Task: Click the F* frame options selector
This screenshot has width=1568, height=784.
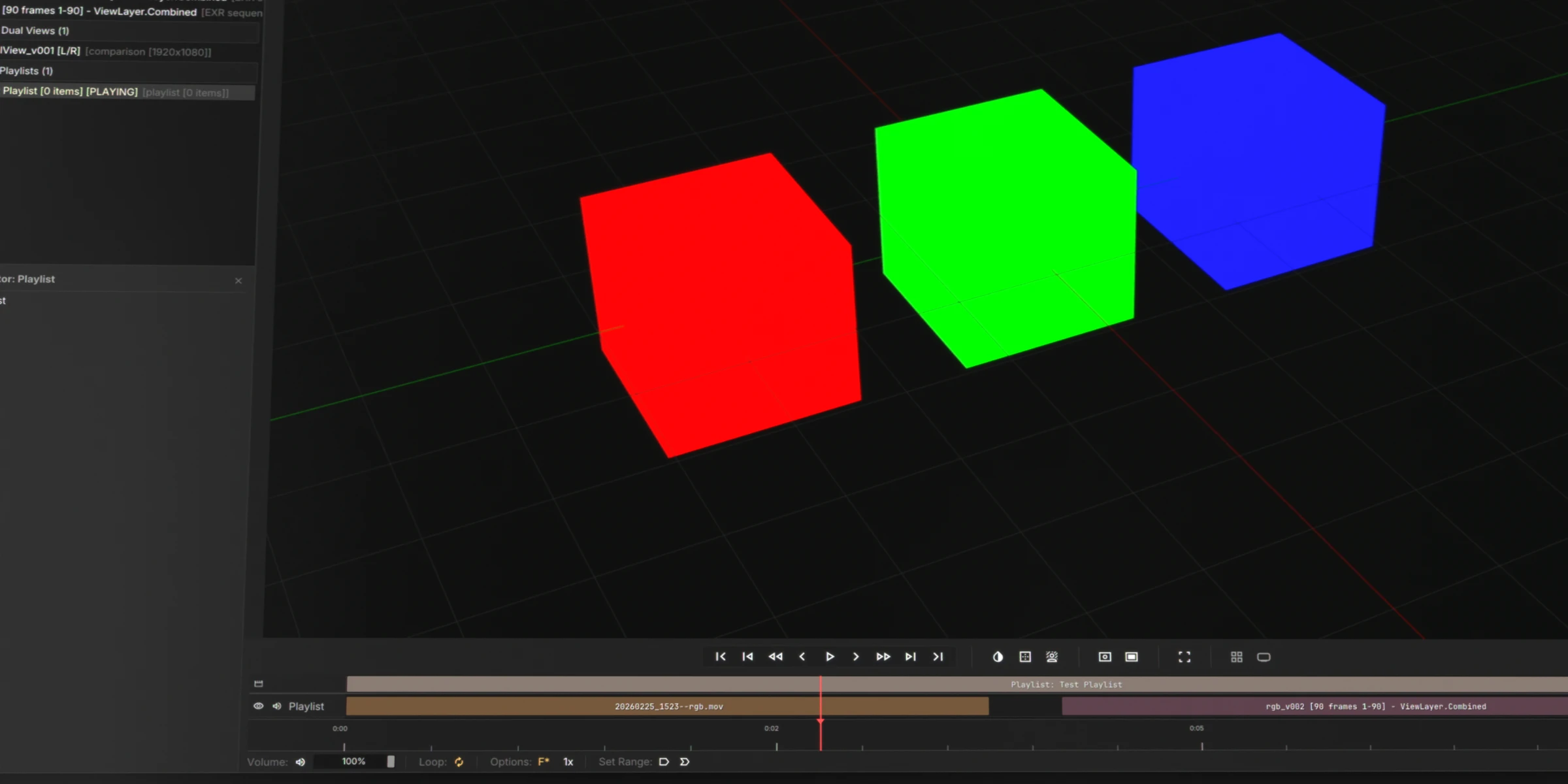Action: point(543,762)
